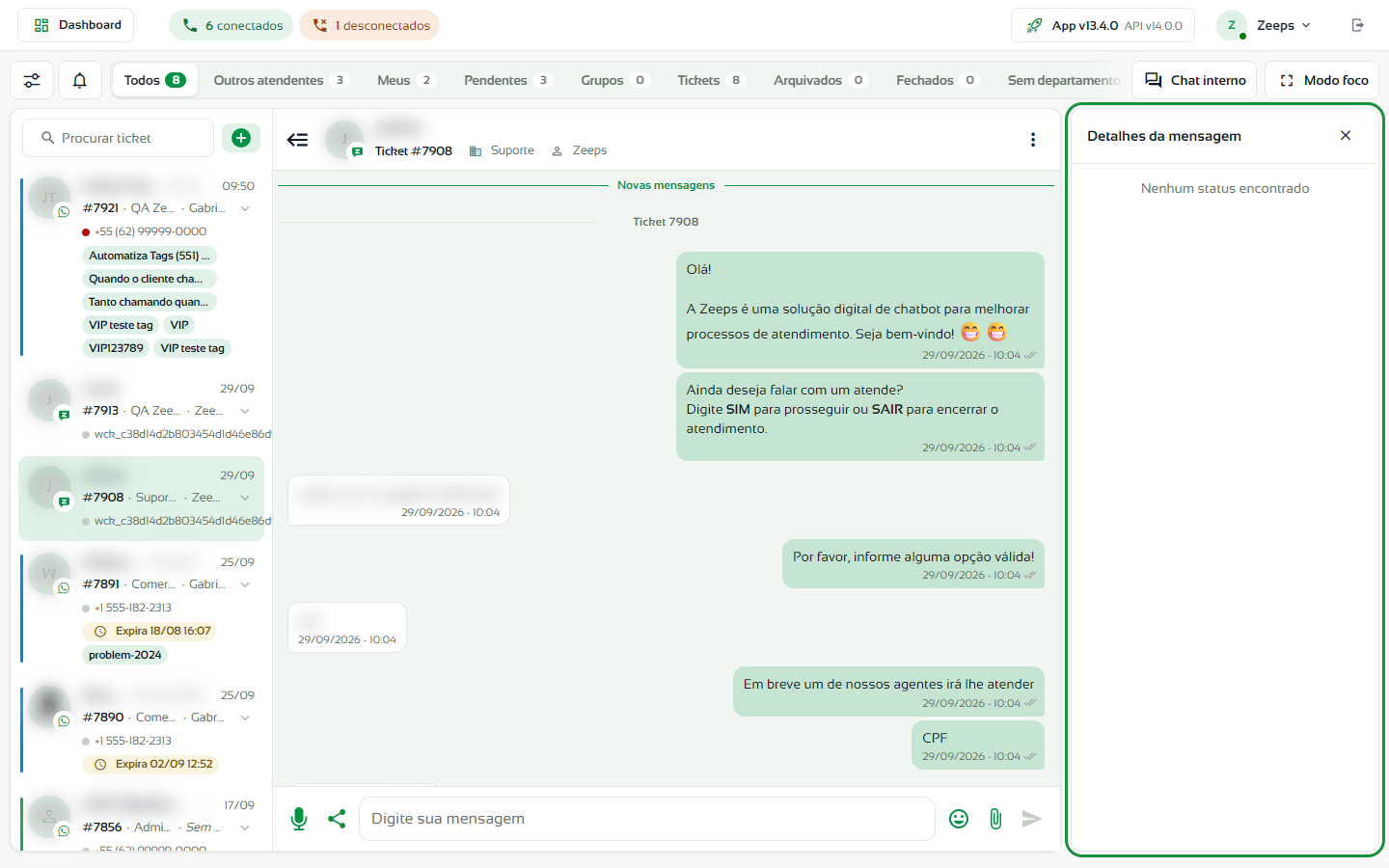Attach a file with paperclip icon

click(995, 819)
